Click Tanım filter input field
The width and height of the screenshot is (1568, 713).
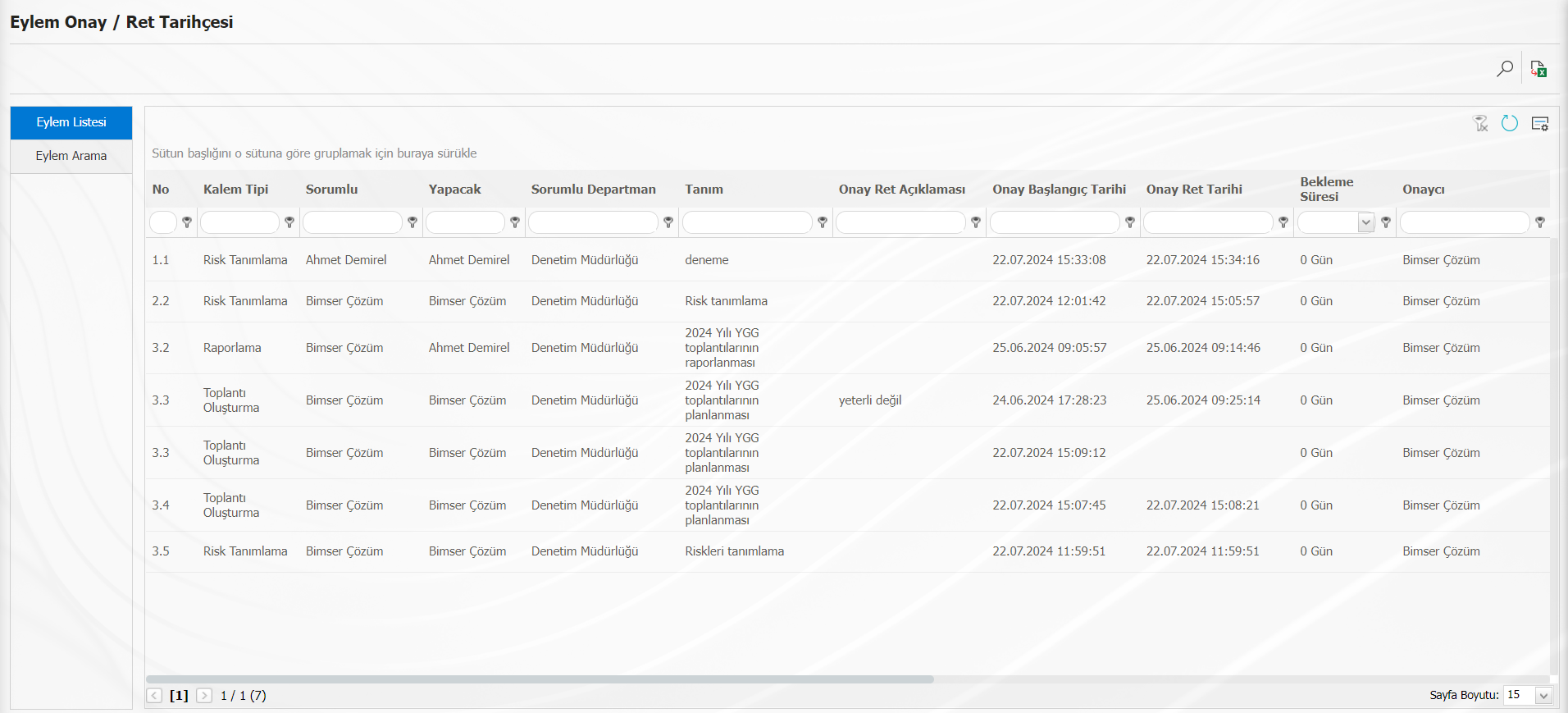[x=748, y=222]
